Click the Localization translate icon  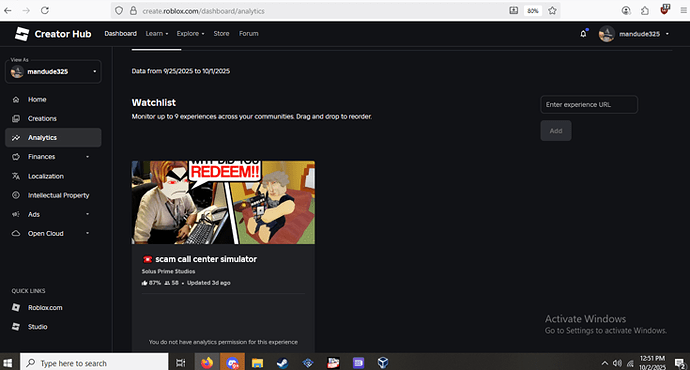(16, 176)
